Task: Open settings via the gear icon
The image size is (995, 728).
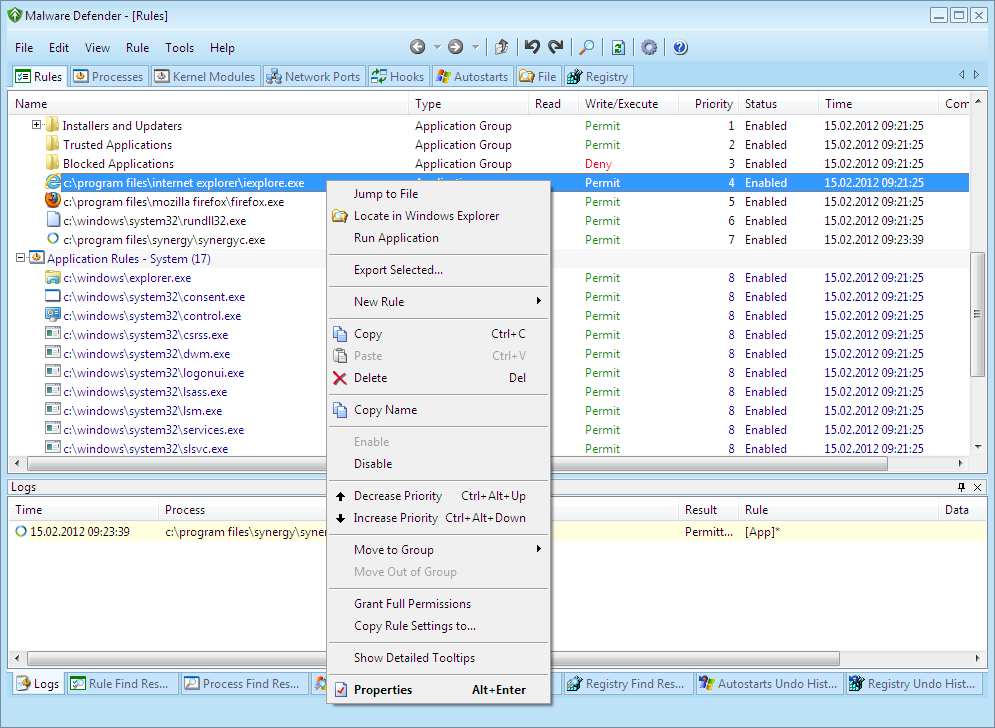Action: (x=649, y=47)
